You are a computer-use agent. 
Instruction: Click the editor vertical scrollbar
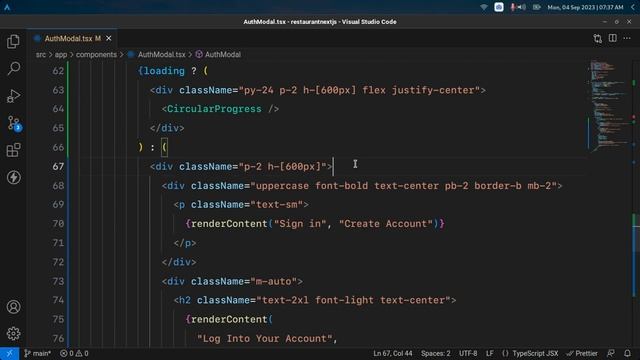pos(636,204)
